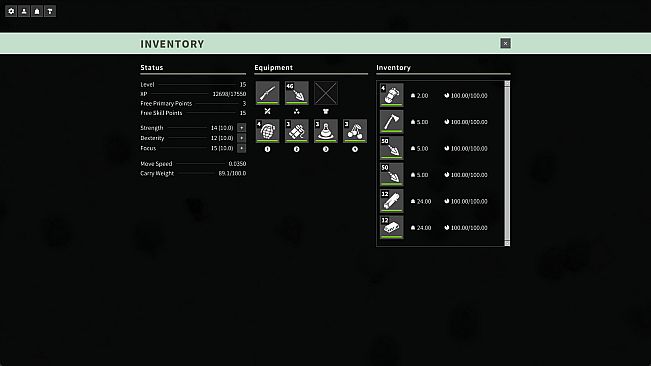Image resolution: width=651 pixels, height=366 pixels.
Task: Select the equipped arrows ammo slot
Action: [x=297, y=93]
